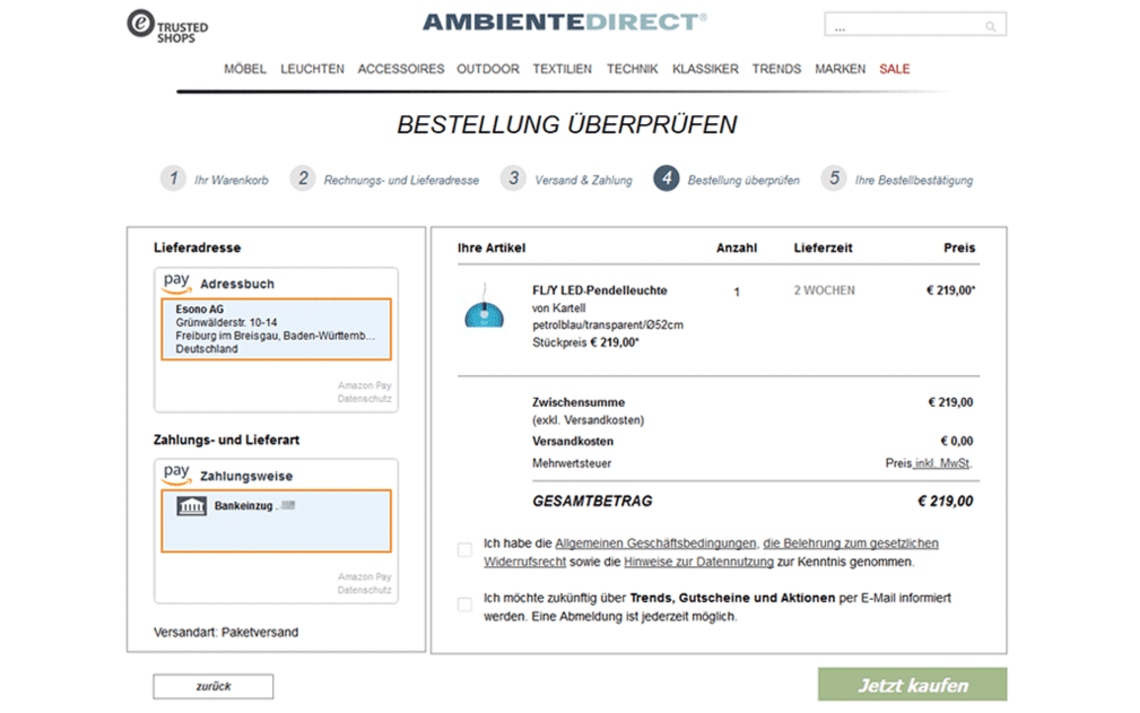
Task: Click the Ihr Warenkorb step label
Action: (x=231, y=180)
